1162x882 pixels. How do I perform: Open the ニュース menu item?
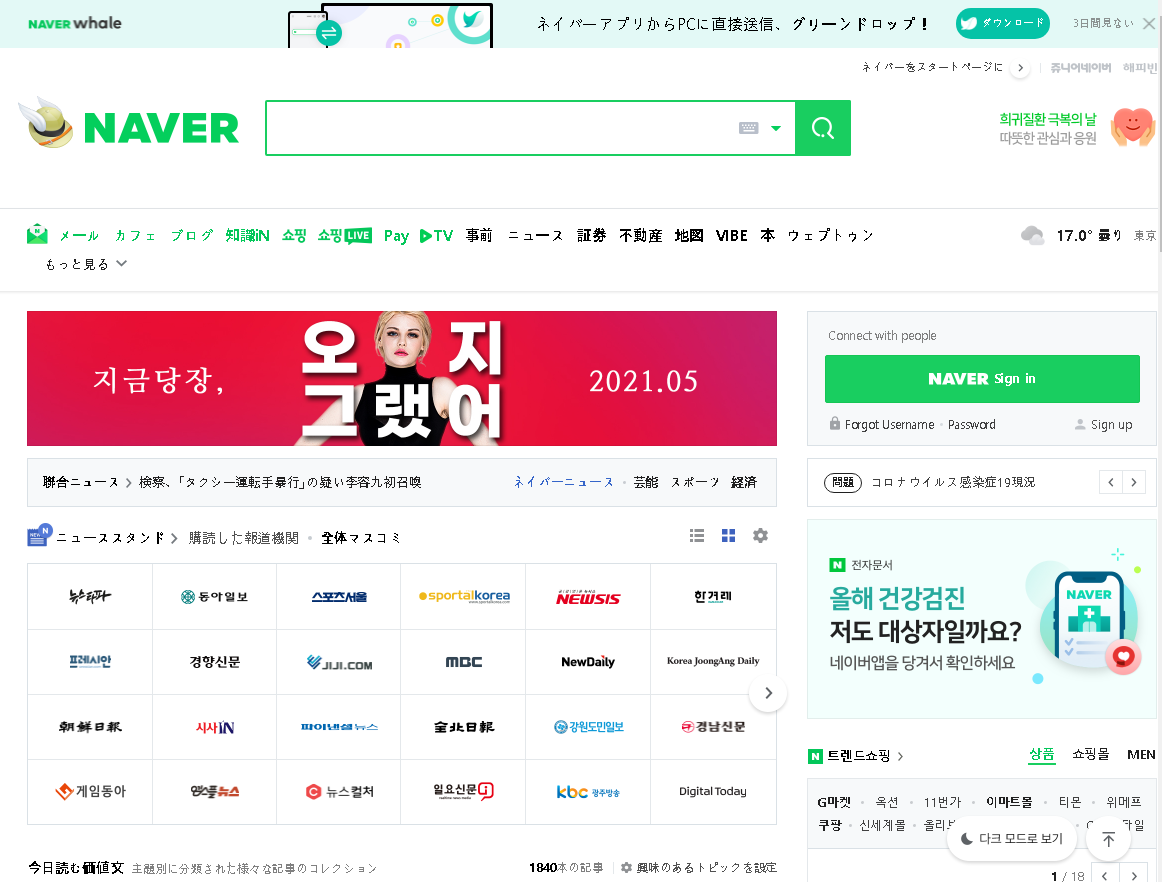tap(535, 236)
